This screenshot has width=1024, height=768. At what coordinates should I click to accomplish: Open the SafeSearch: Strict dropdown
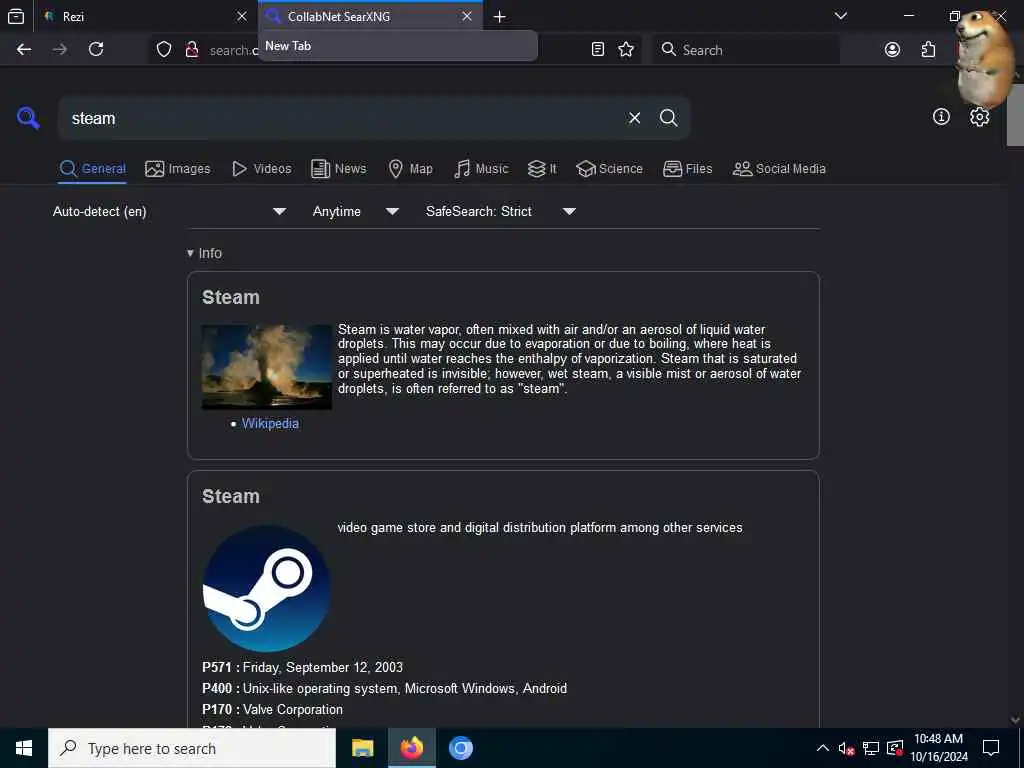pos(500,212)
